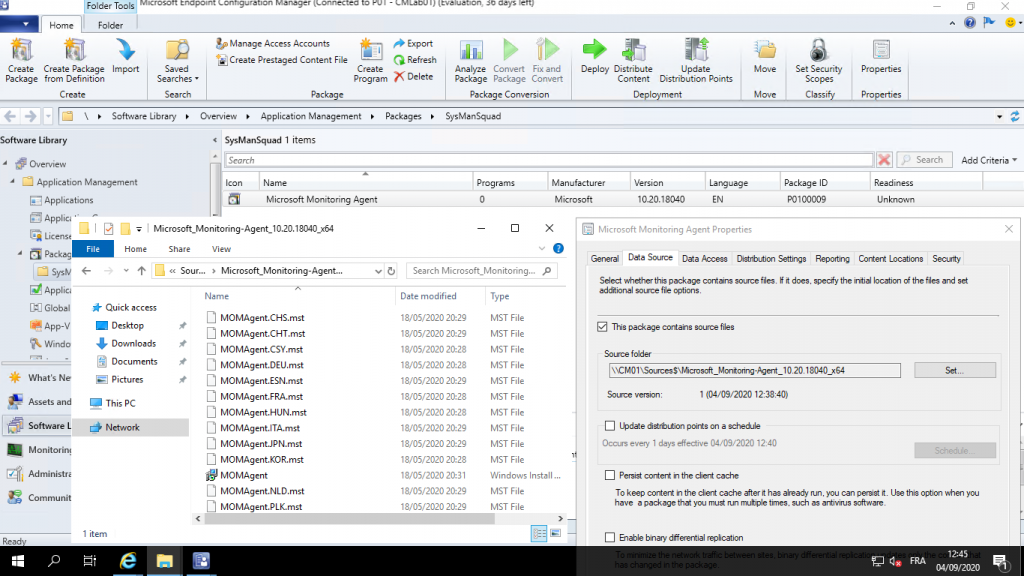Expand the Explorer ribbon chevron
The image size is (1024, 576).
(541, 249)
